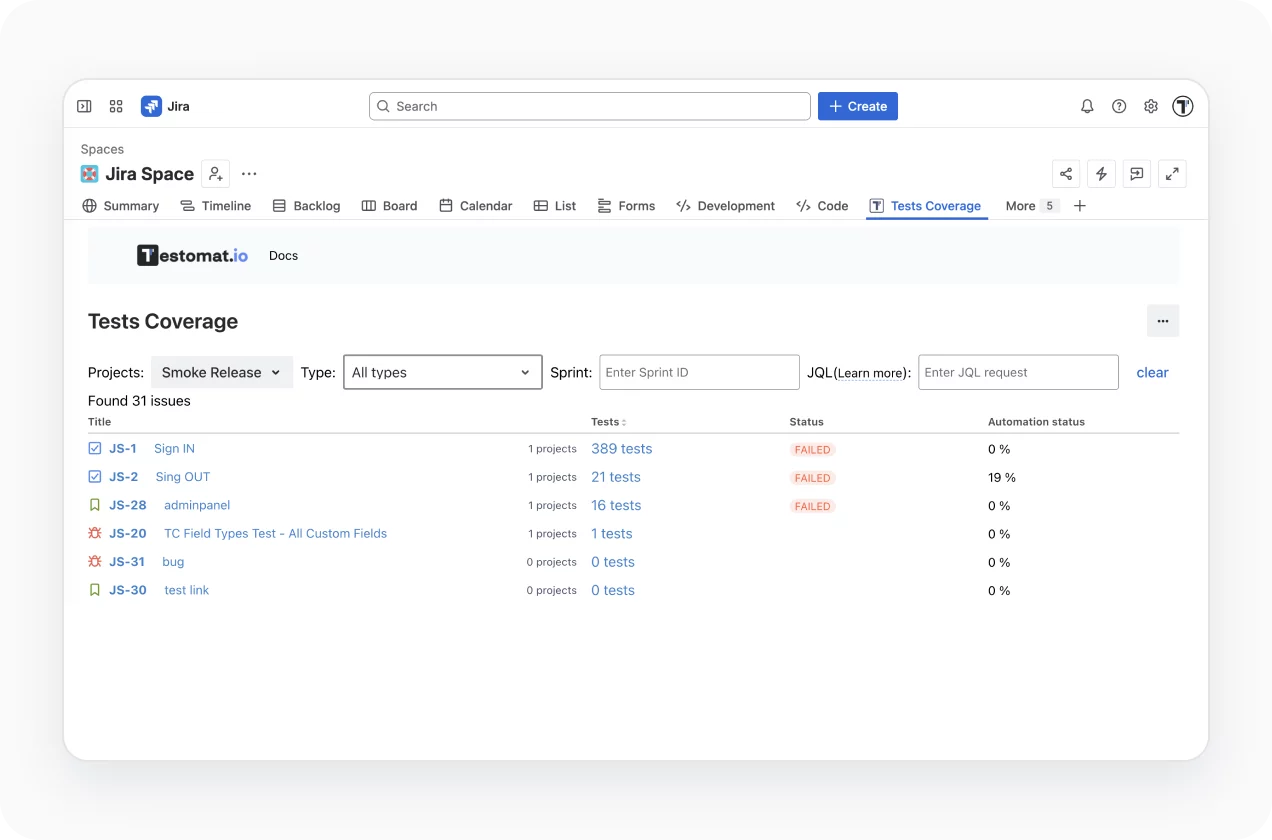The image size is (1272, 840).
Task: Click the Jira Space life-ring icon
Action: [x=90, y=174]
